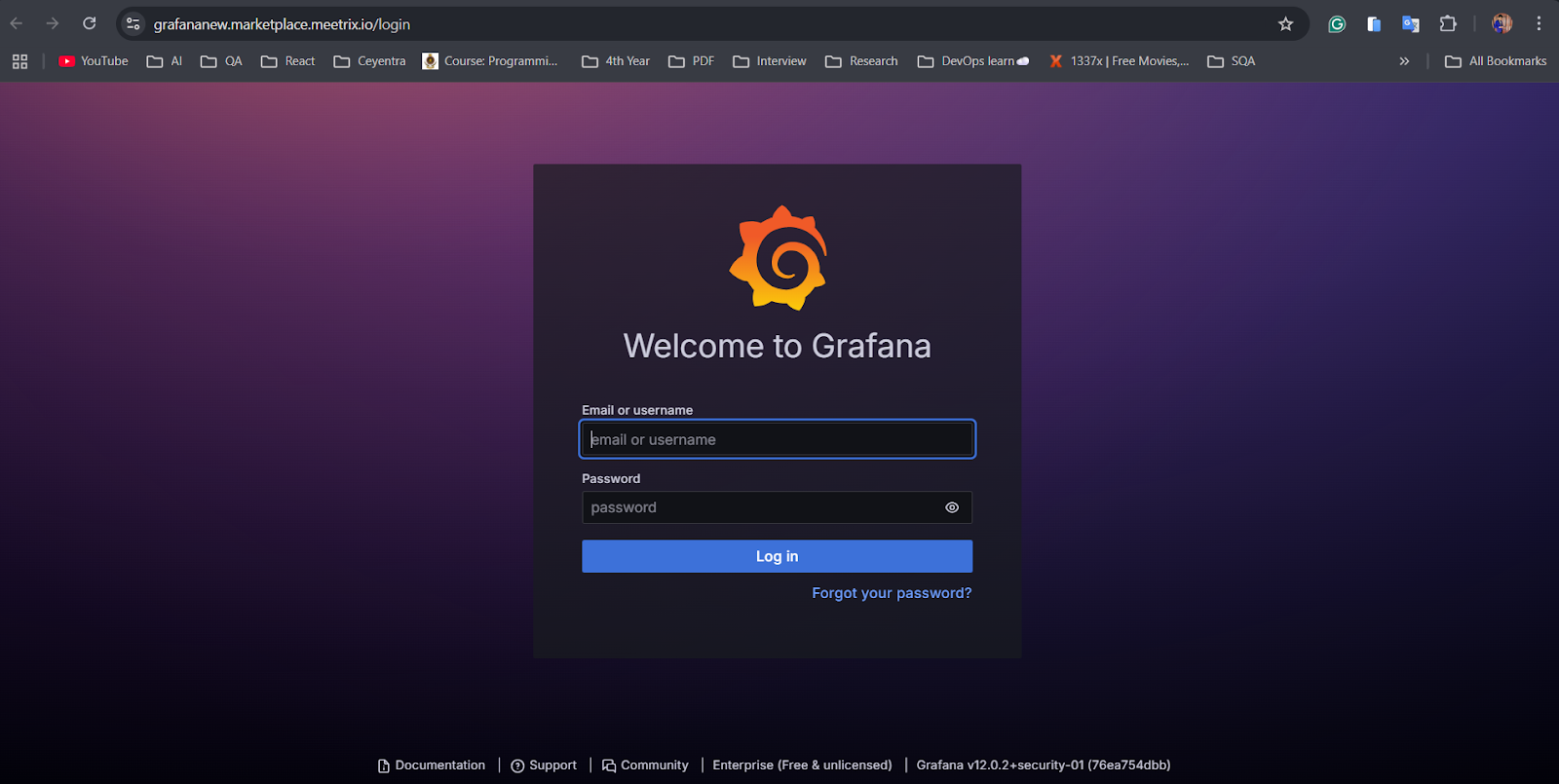Open the DevOps learn bookmark folder
Image resolution: width=1559 pixels, height=784 pixels.
point(973,61)
